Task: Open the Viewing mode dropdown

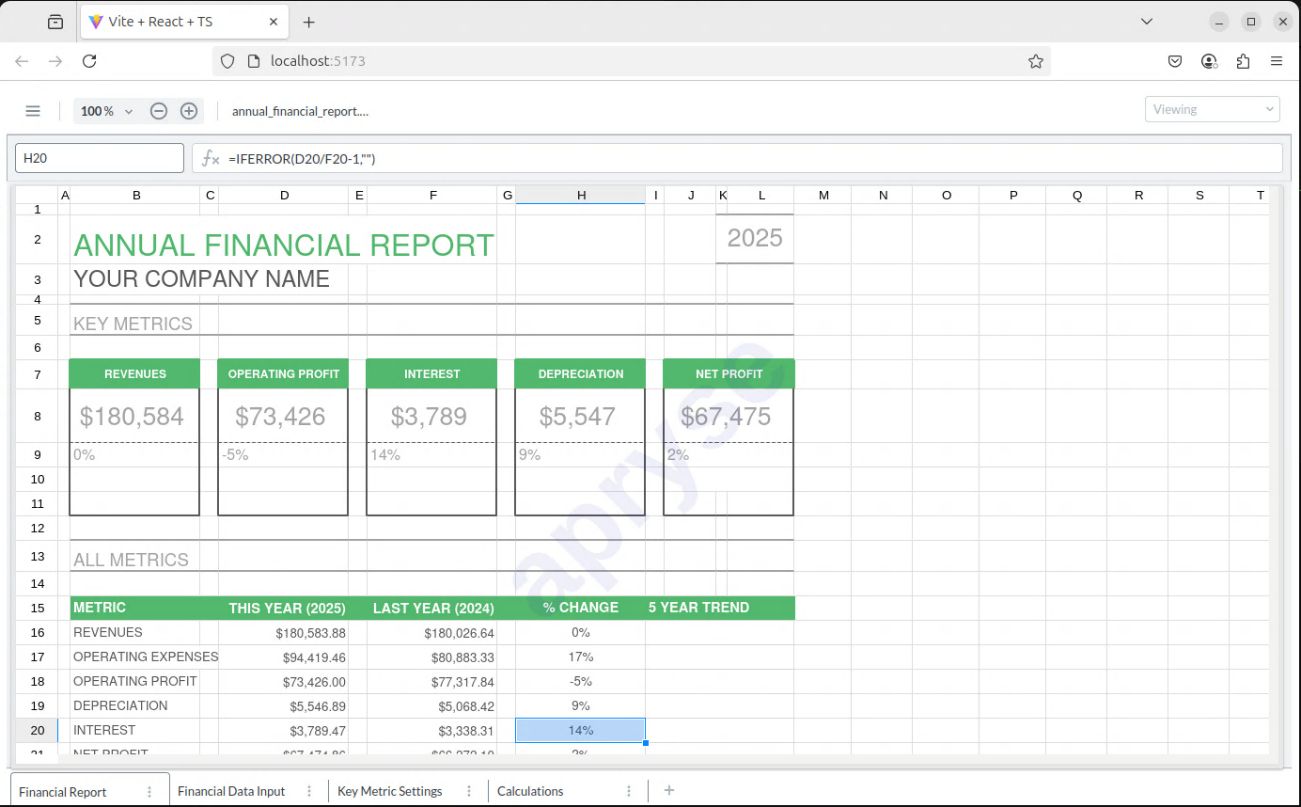Action: tap(1212, 109)
